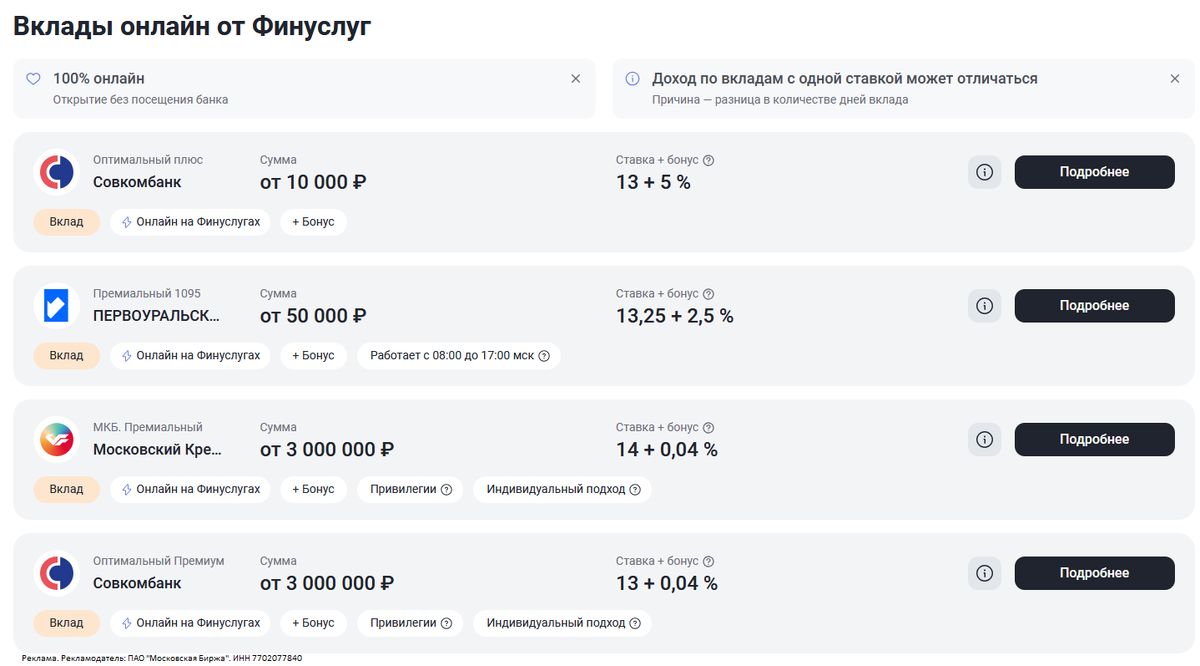Screen dimensions: 1200x666
Task: Click the Вклад tag on МКБ. Премиальный
Action: coord(67,490)
